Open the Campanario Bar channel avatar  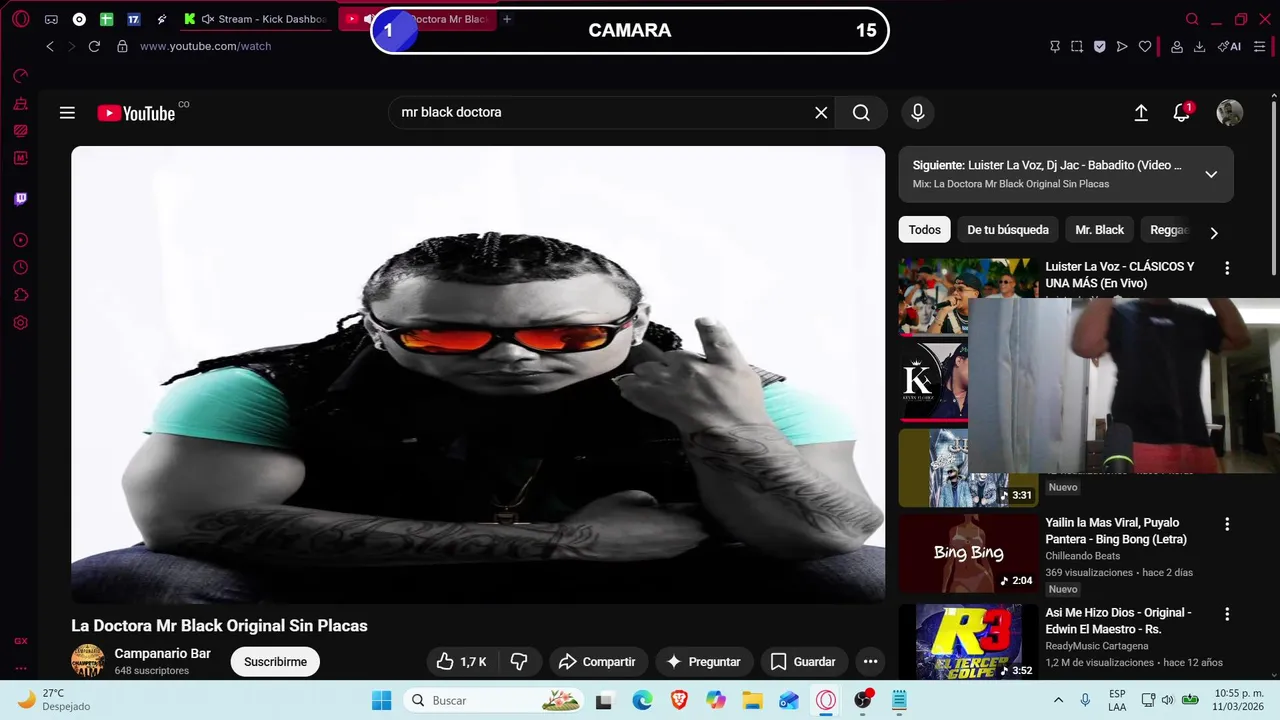pos(88,661)
